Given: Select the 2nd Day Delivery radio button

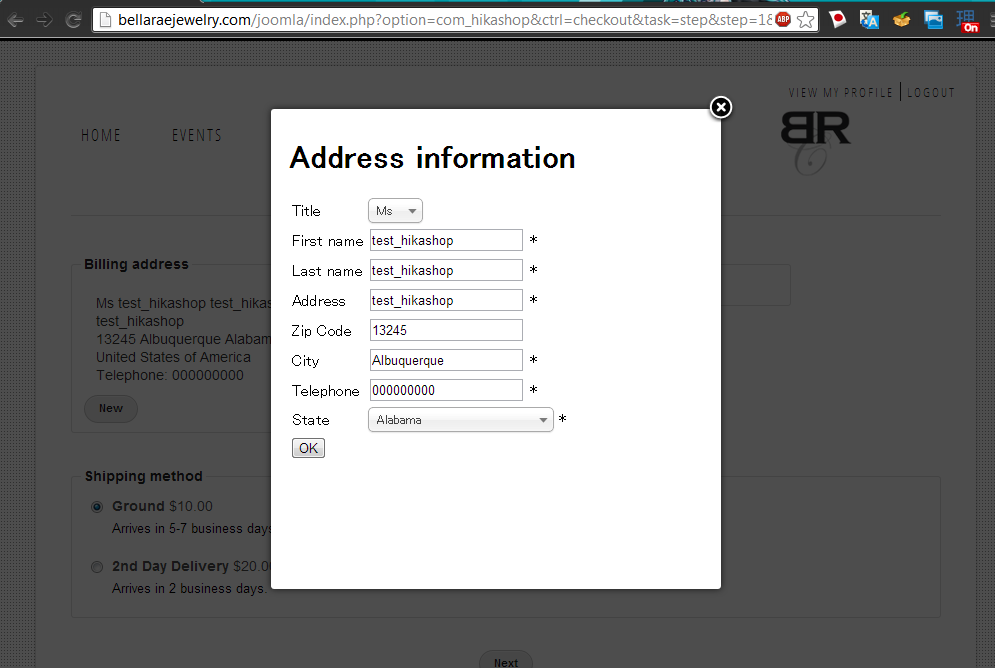Looking at the screenshot, I should 97,567.
